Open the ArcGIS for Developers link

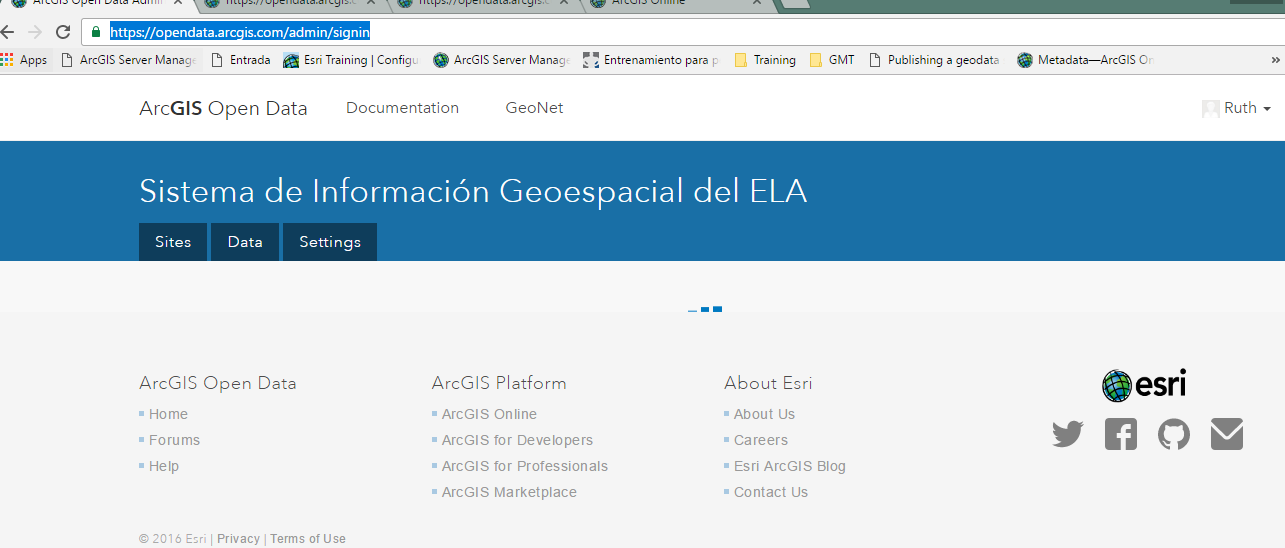point(517,440)
